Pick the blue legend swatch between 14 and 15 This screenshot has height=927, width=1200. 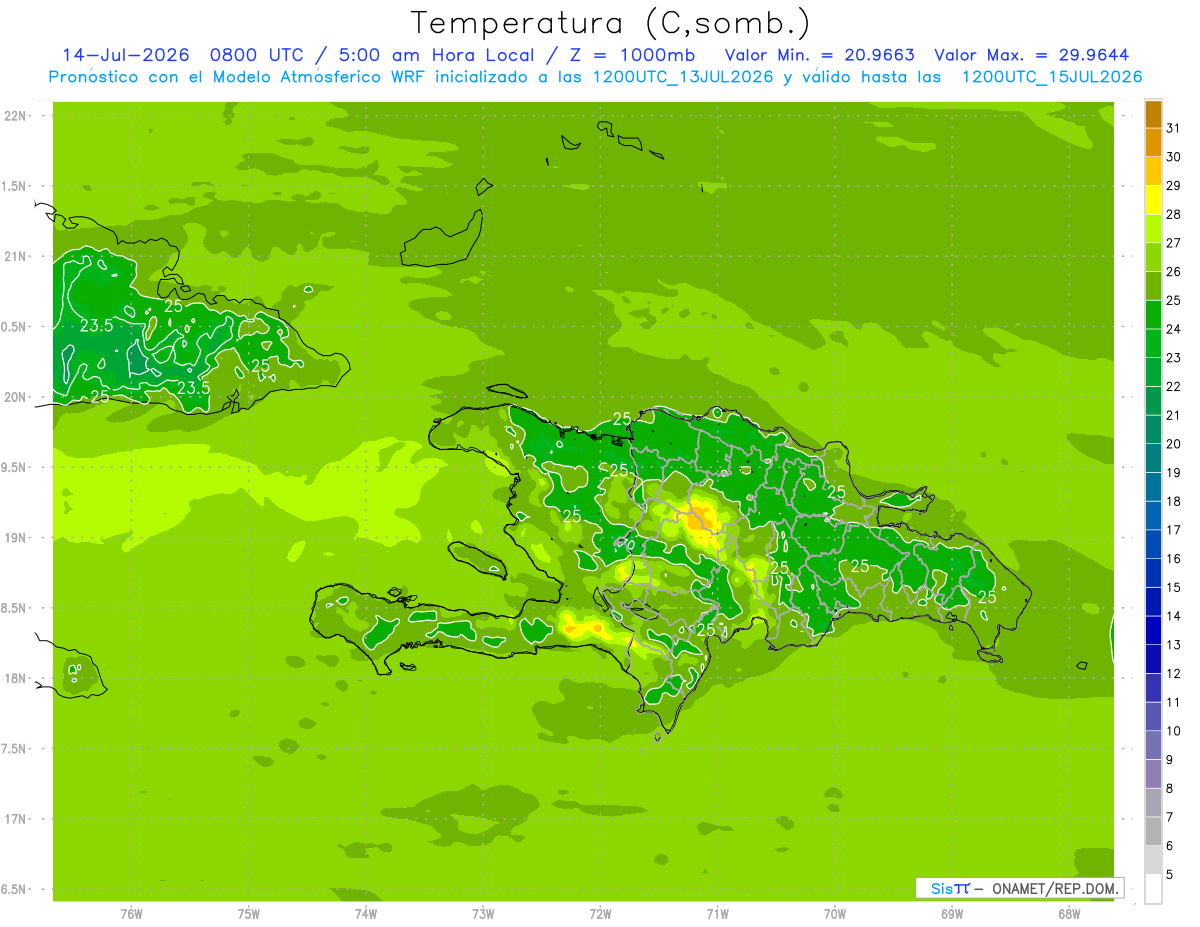coord(1153,602)
